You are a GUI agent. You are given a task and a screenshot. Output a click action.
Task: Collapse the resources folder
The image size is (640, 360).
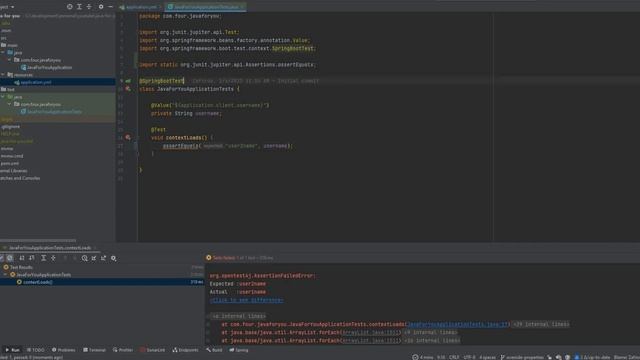click(x=3, y=75)
